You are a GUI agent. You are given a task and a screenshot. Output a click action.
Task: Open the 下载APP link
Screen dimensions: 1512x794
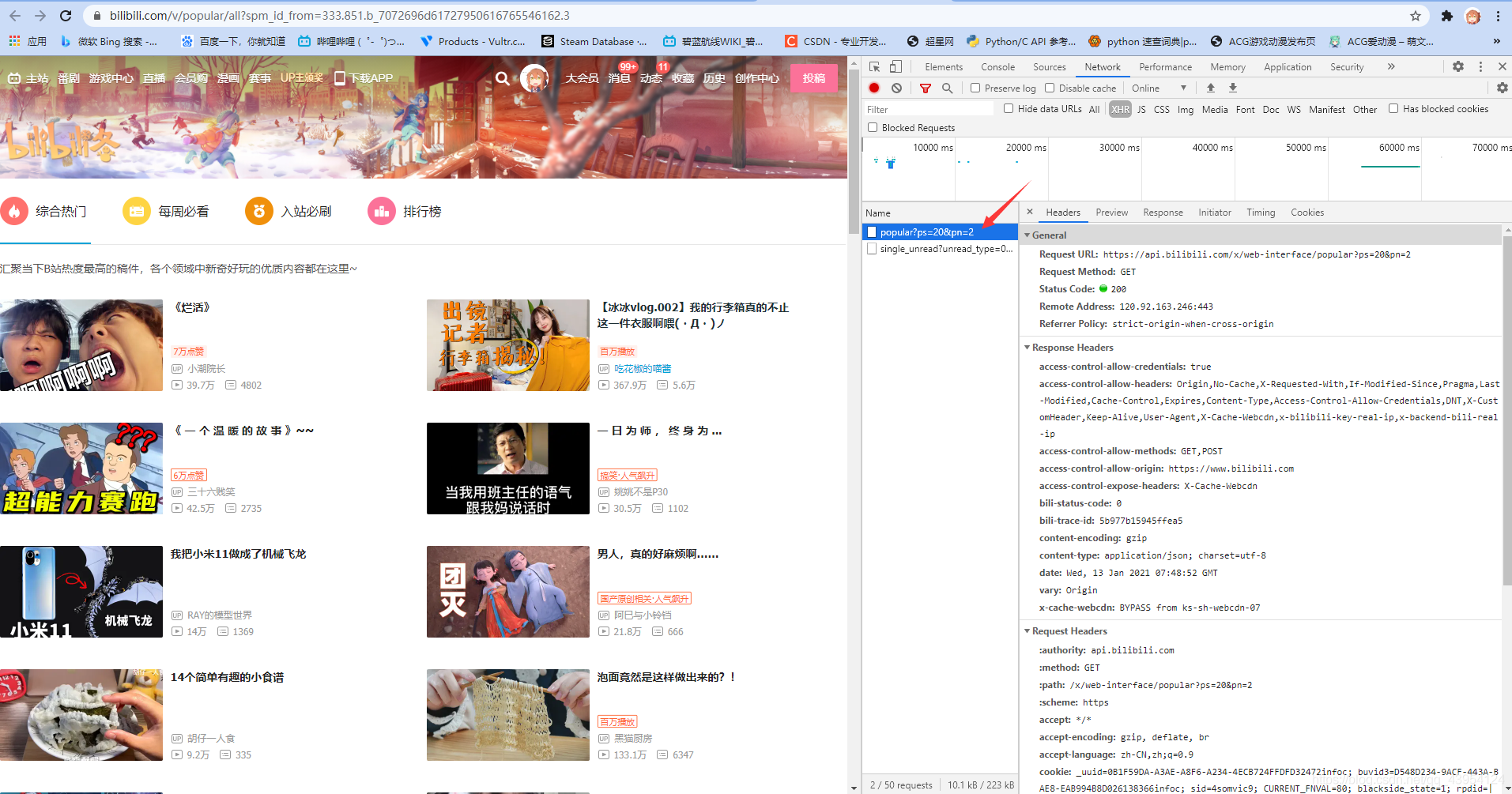tap(364, 78)
